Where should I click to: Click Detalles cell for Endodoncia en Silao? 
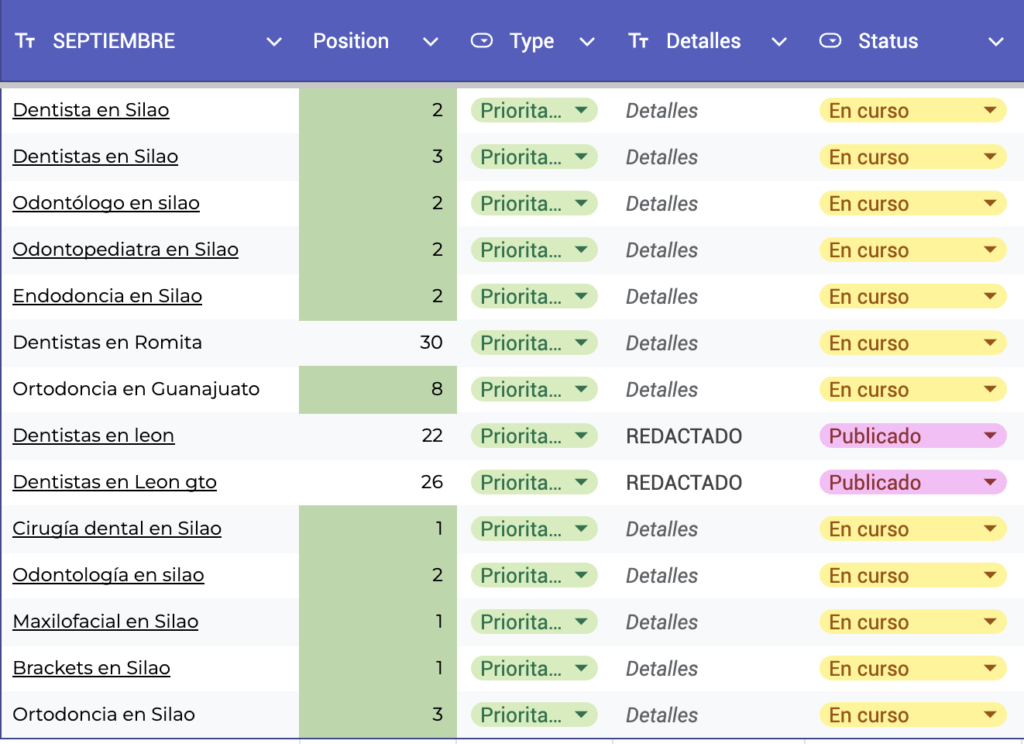tap(662, 296)
